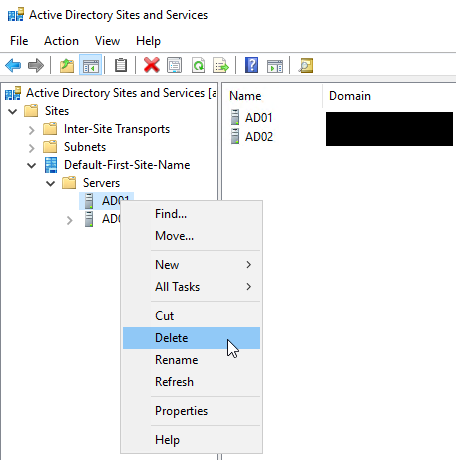456x460 pixels.
Task: Click the red X Delete toolbar icon
Action: [152, 65]
